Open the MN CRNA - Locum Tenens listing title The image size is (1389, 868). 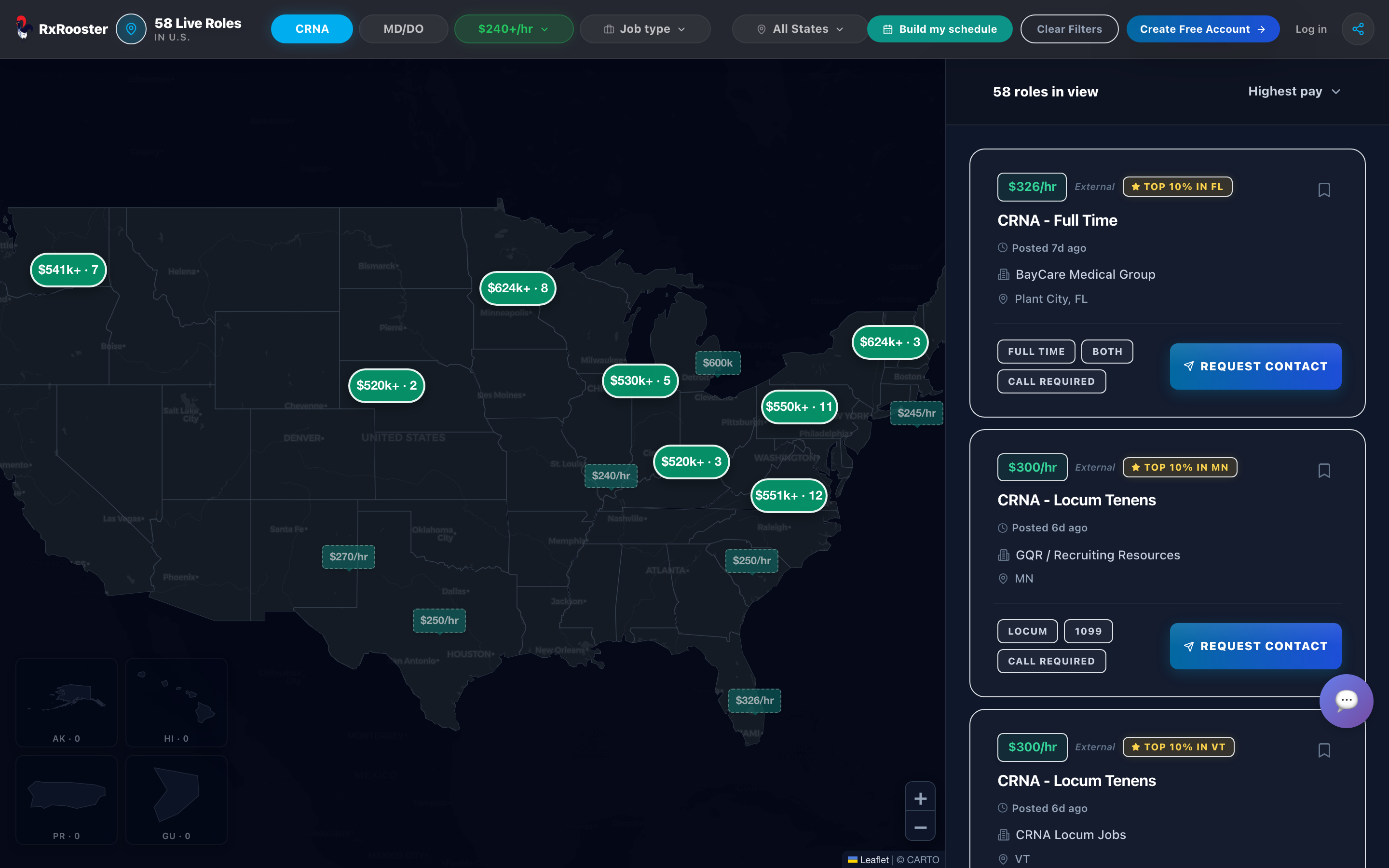coord(1077,500)
